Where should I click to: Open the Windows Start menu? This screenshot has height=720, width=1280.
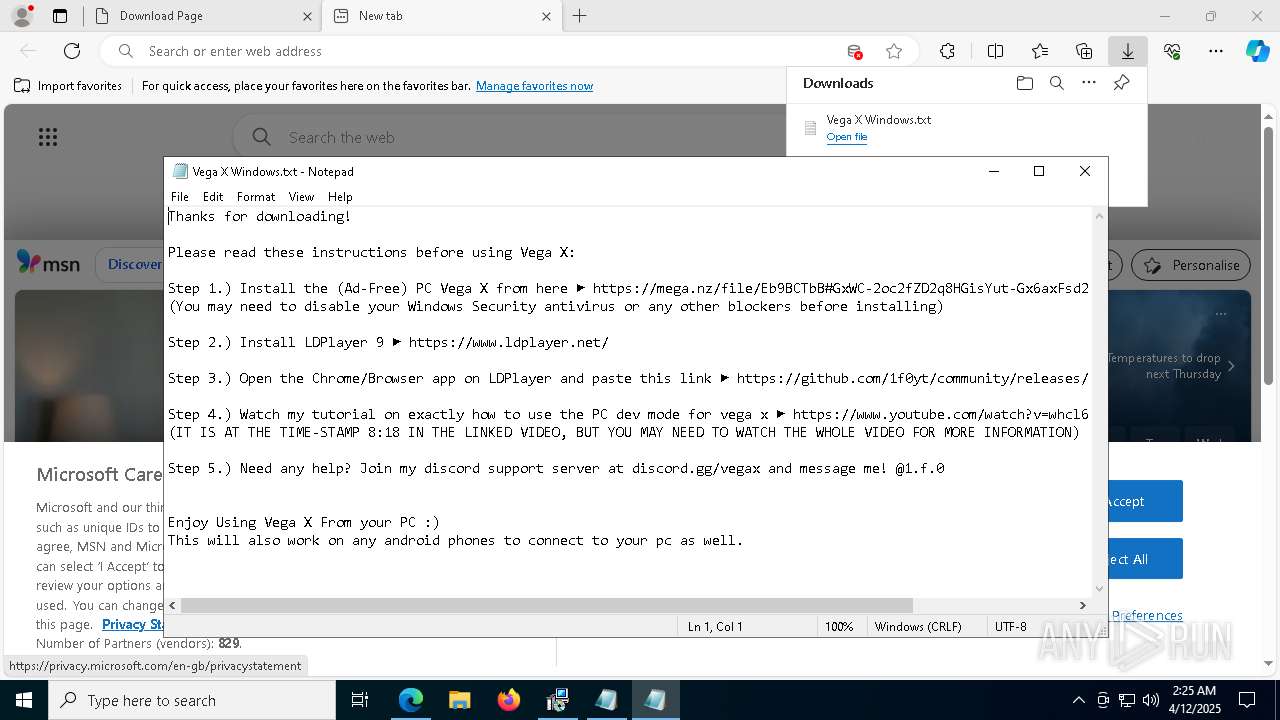(24, 700)
